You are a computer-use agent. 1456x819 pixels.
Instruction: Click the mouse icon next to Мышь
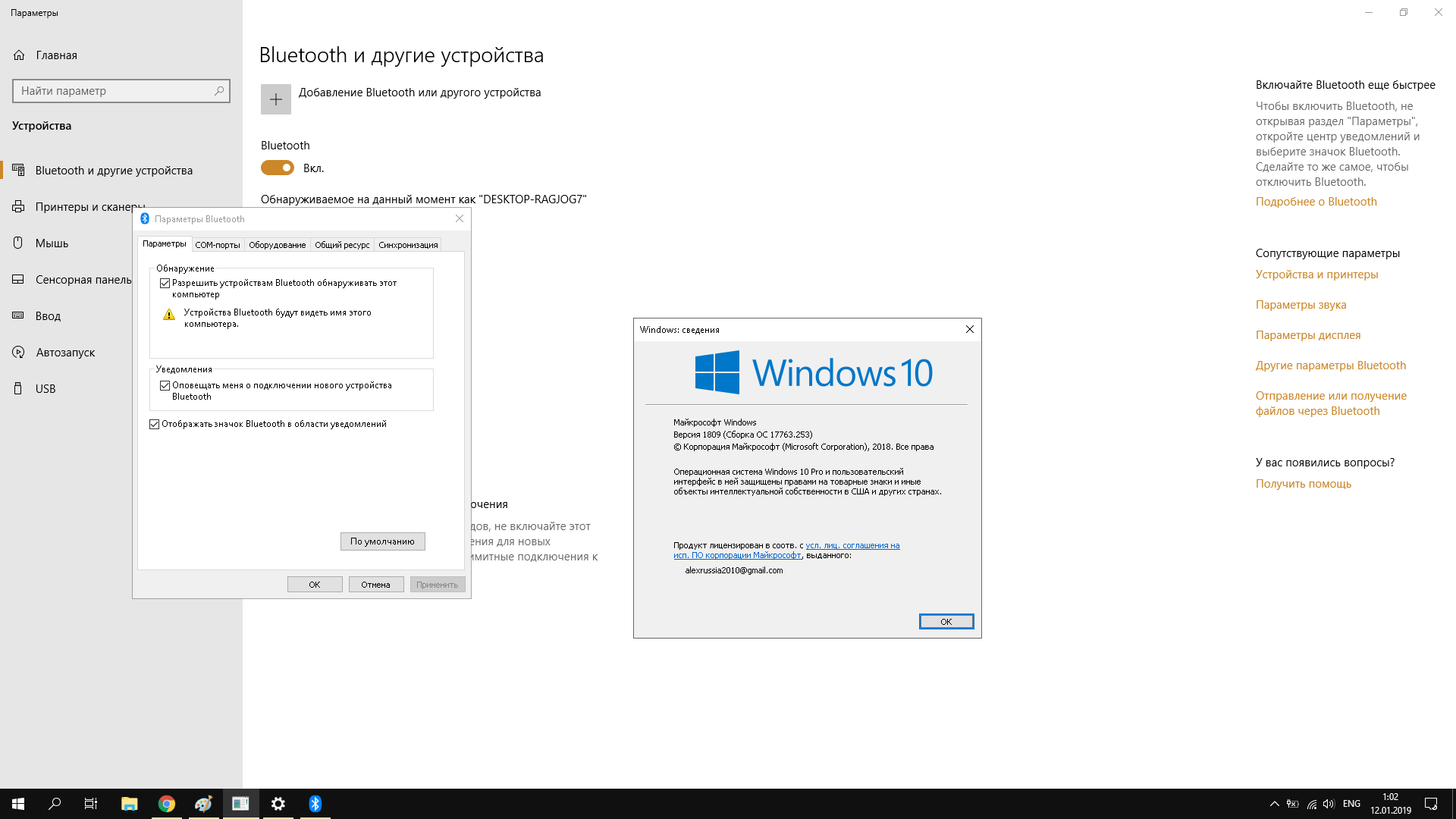19,243
